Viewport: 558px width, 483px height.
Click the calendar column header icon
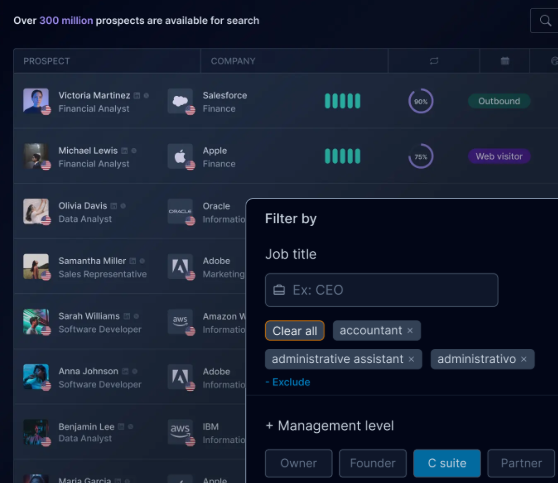click(505, 61)
